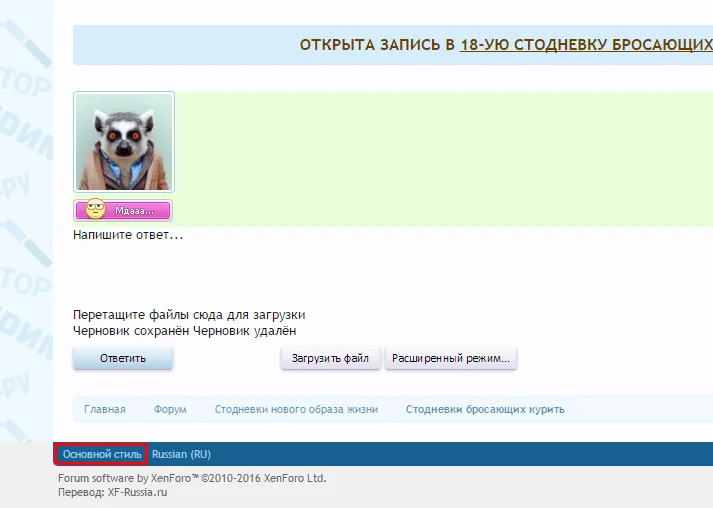Click the Ответить button
713x508 pixels.
pos(123,358)
